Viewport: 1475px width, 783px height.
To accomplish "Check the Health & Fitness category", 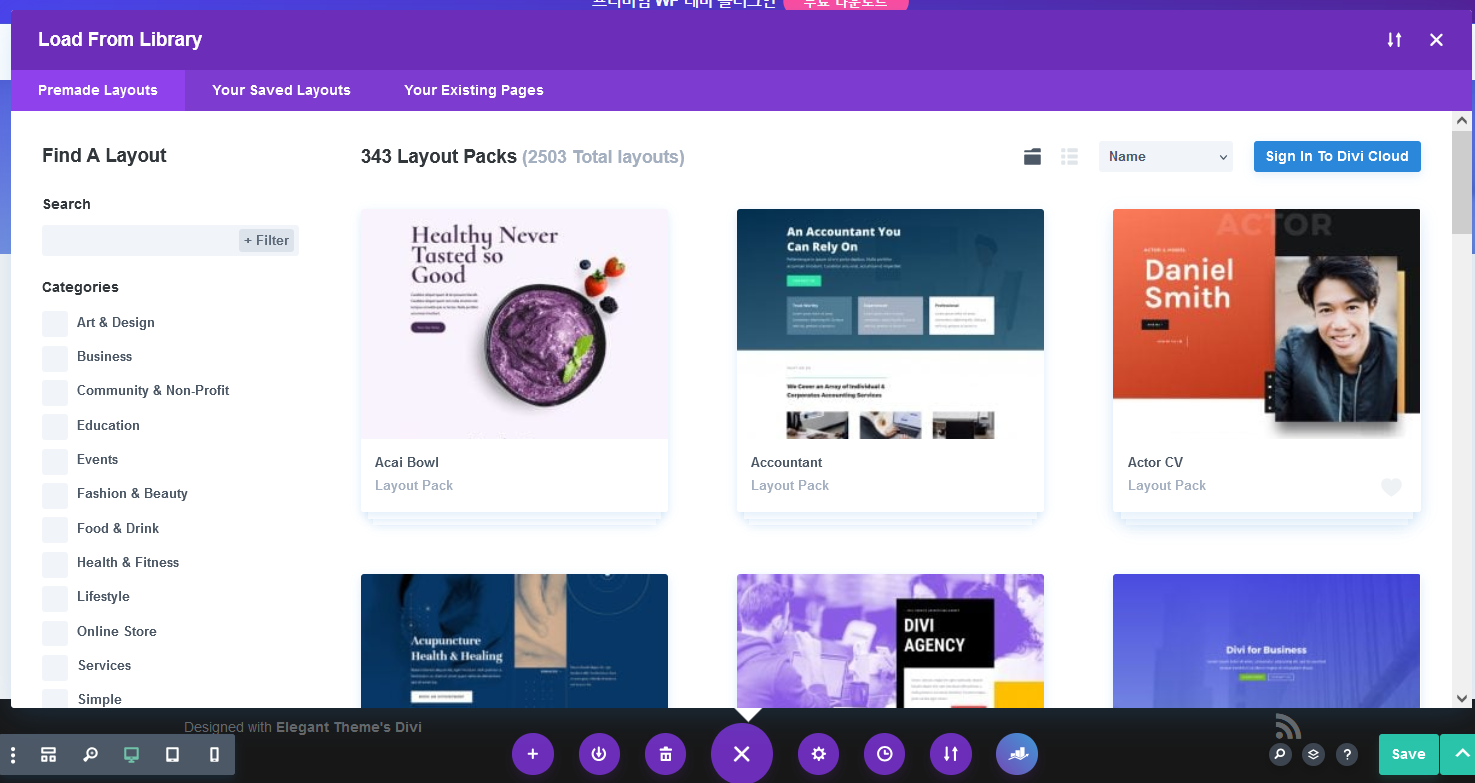I will [55, 564].
